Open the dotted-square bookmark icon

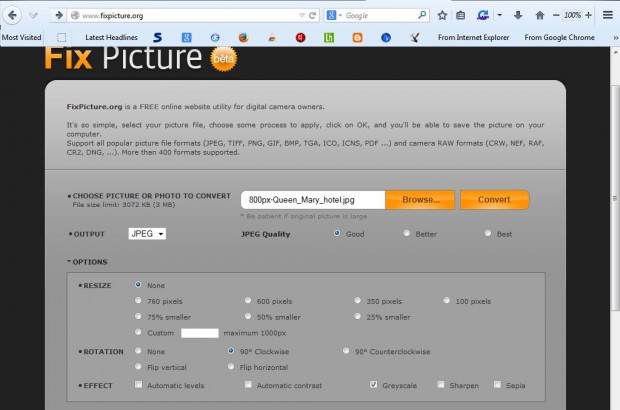pyautogui.click(x=61, y=38)
